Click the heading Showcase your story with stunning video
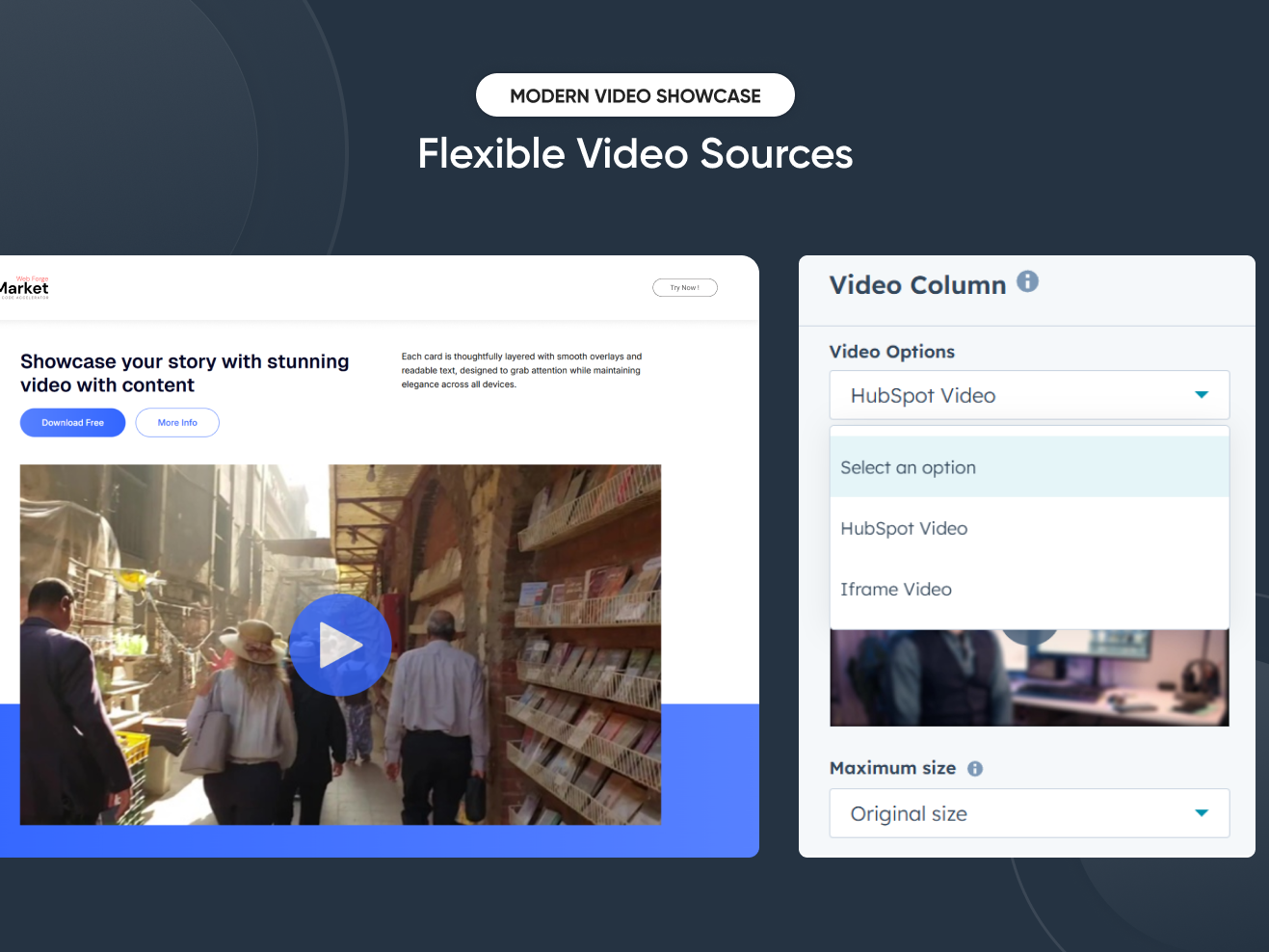1269x952 pixels. tap(185, 373)
